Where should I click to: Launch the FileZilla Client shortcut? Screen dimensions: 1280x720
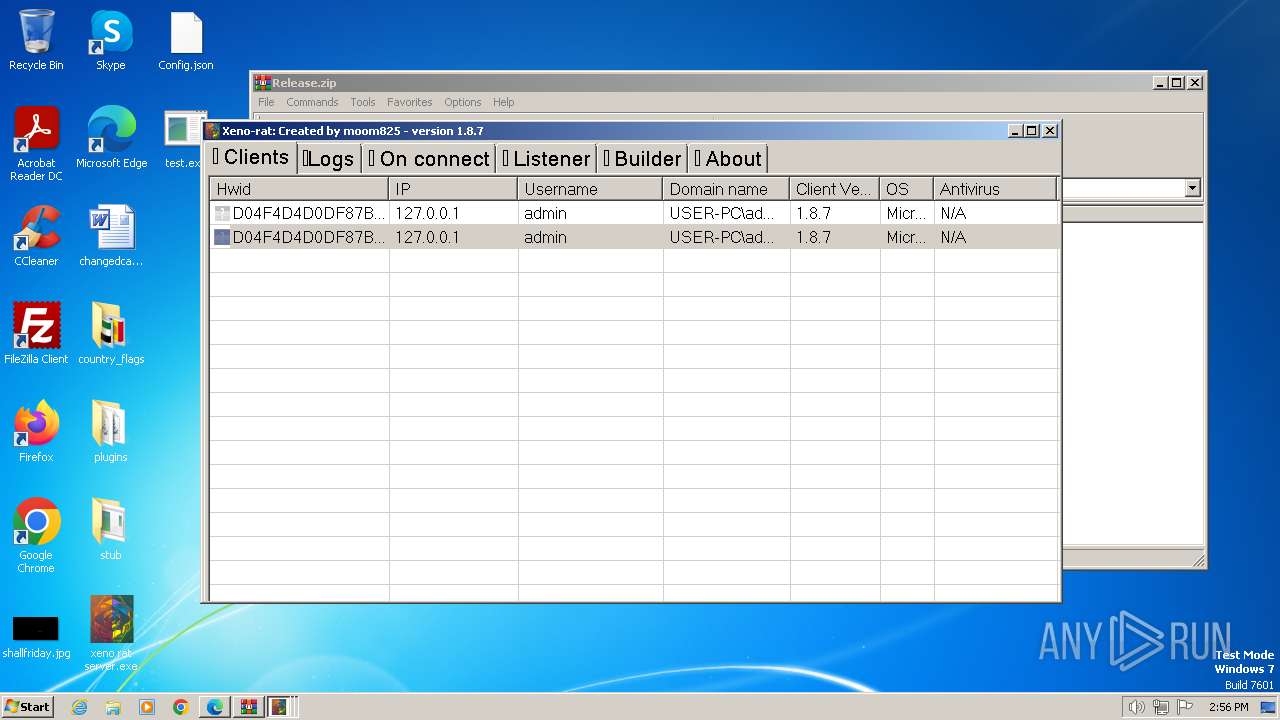[x=36, y=334]
